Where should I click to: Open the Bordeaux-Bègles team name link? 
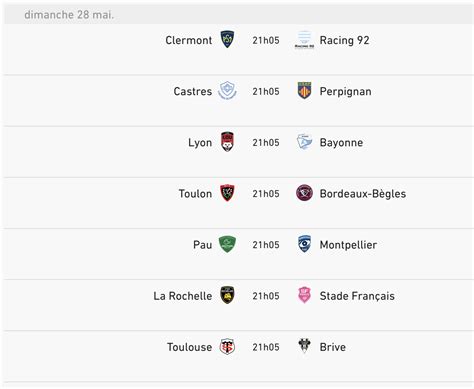tap(363, 194)
